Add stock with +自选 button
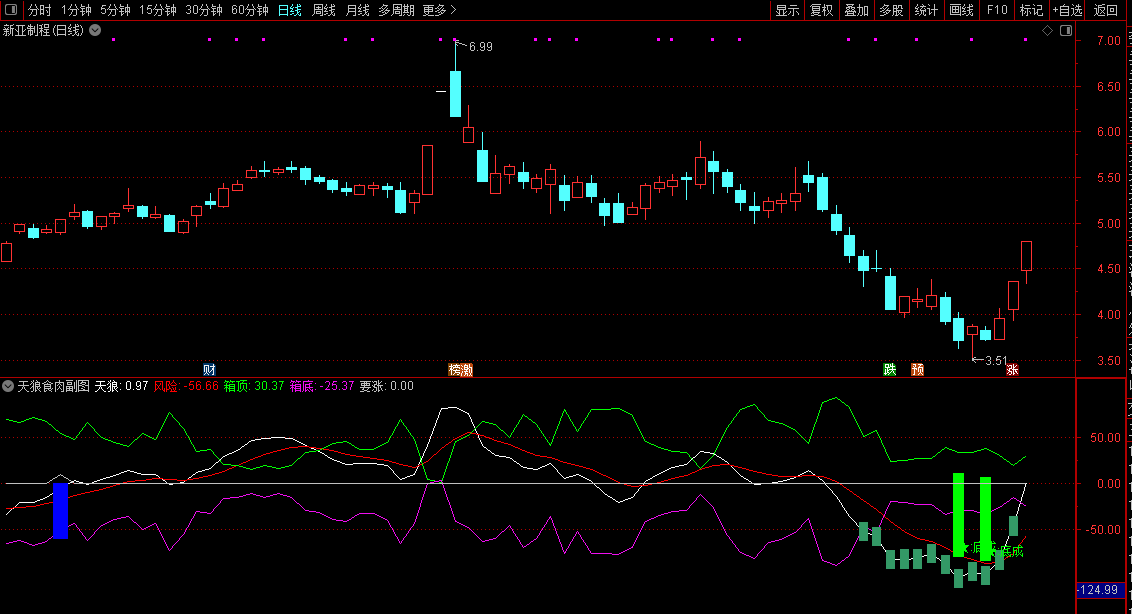The width and height of the screenshot is (1132, 614). coord(1067,10)
